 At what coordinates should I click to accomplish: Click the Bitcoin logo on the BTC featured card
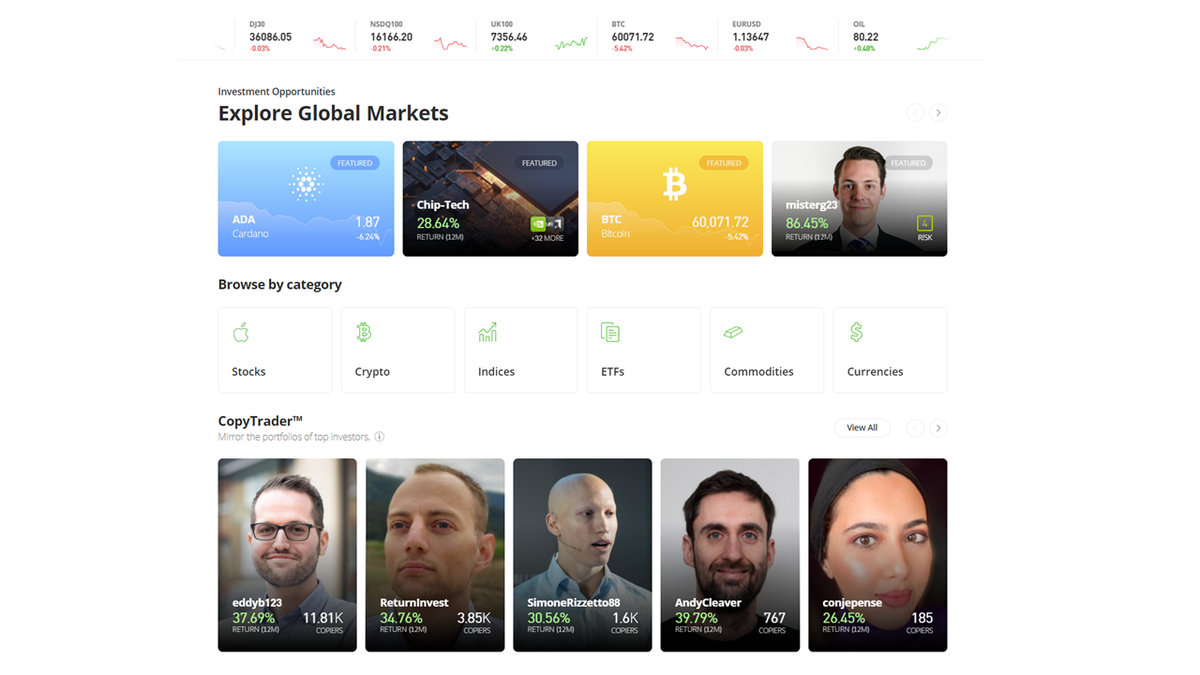coord(675,184)
